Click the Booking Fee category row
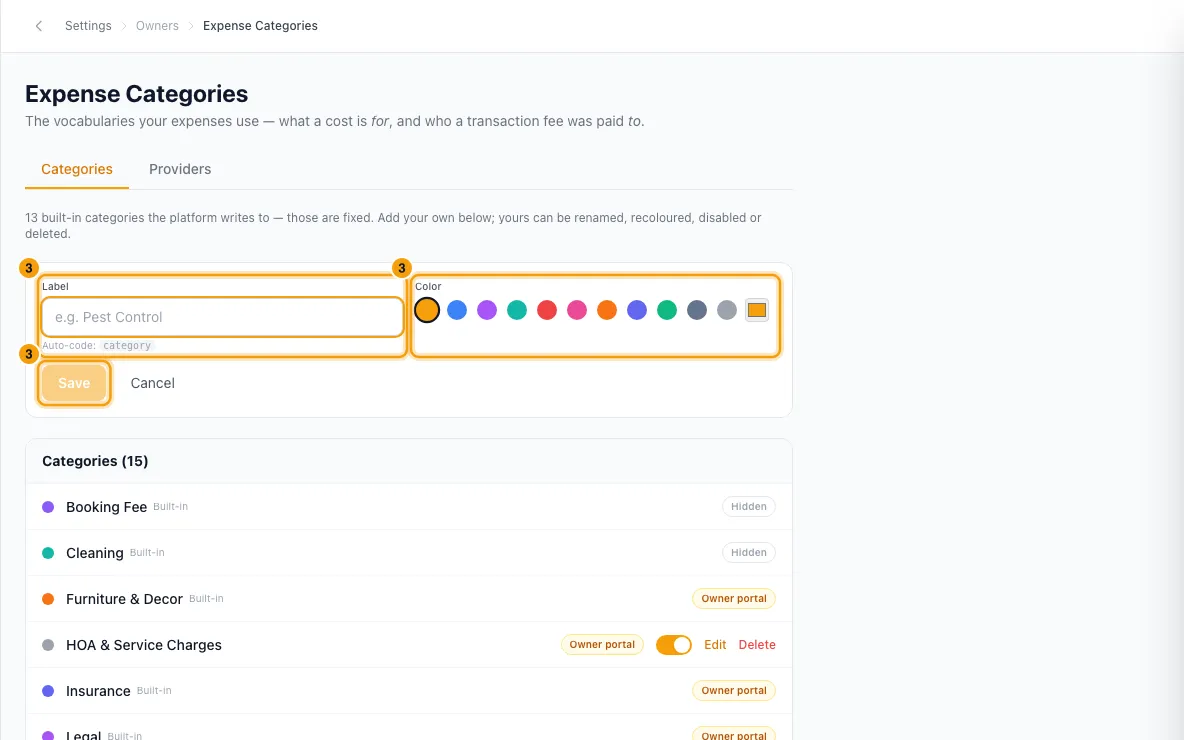1184x740 pixels. (x=409, y=507)
